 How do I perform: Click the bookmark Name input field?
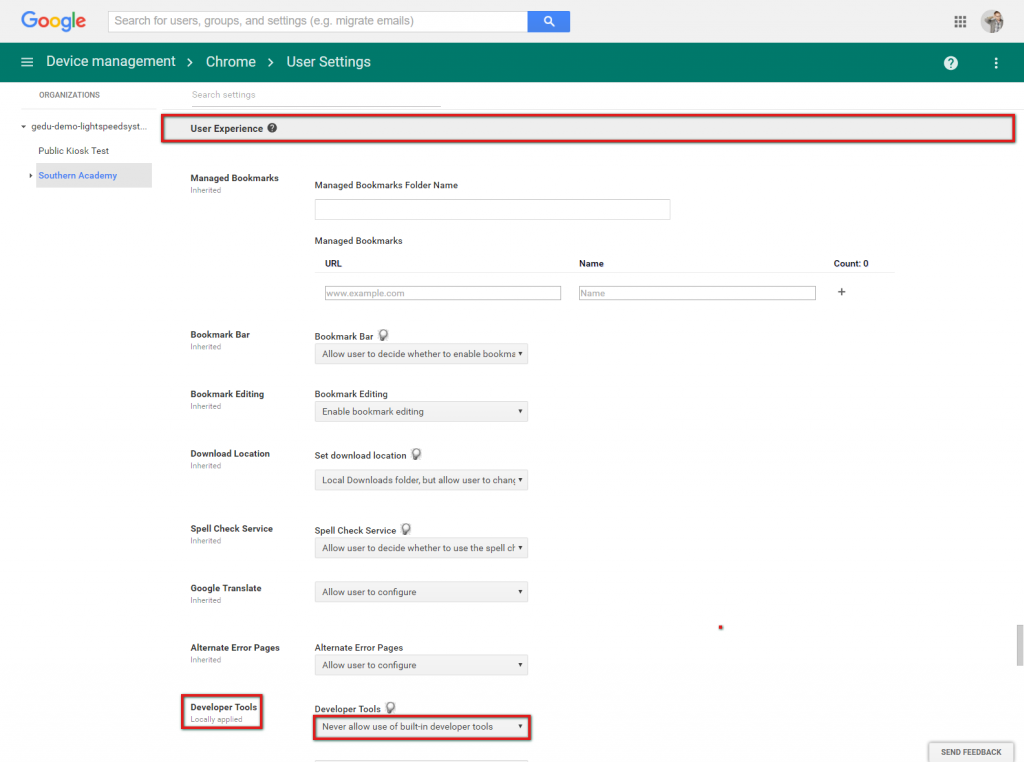(697, 293)
